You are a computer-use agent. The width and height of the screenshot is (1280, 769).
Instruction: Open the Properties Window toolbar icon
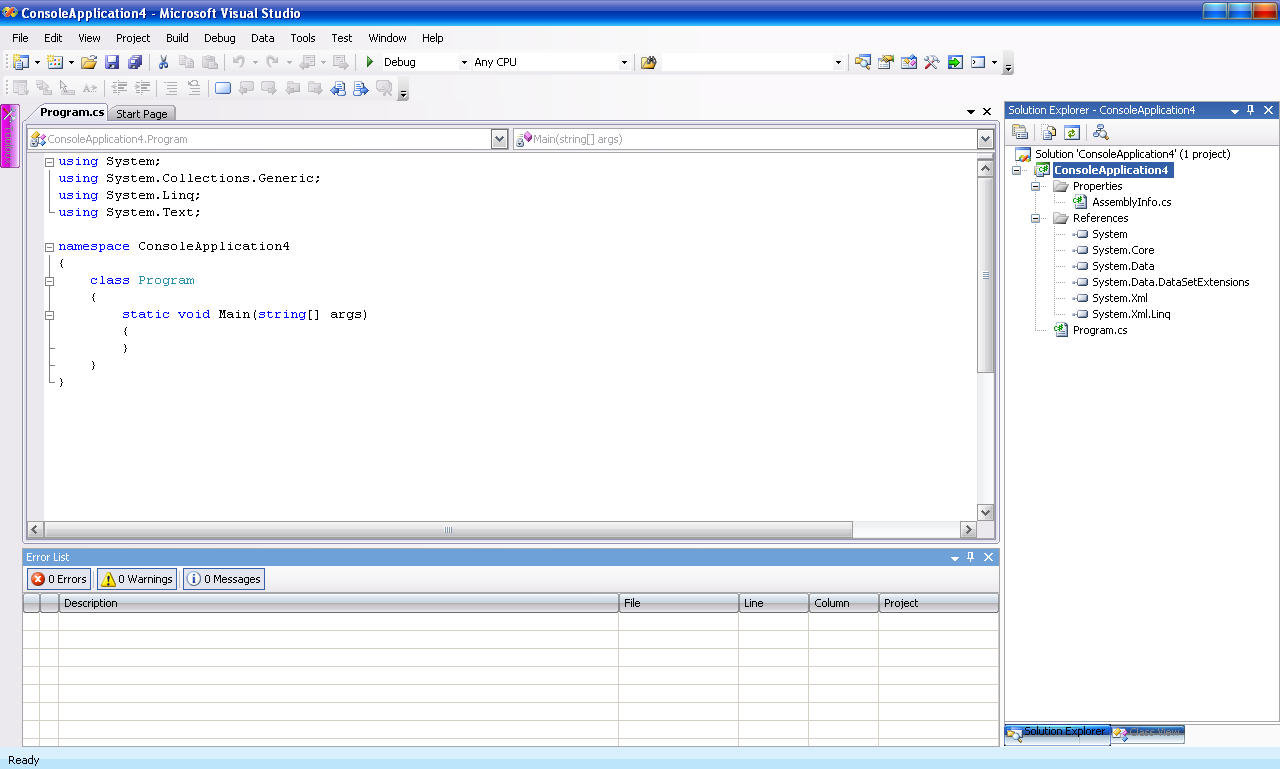point(885,62)
